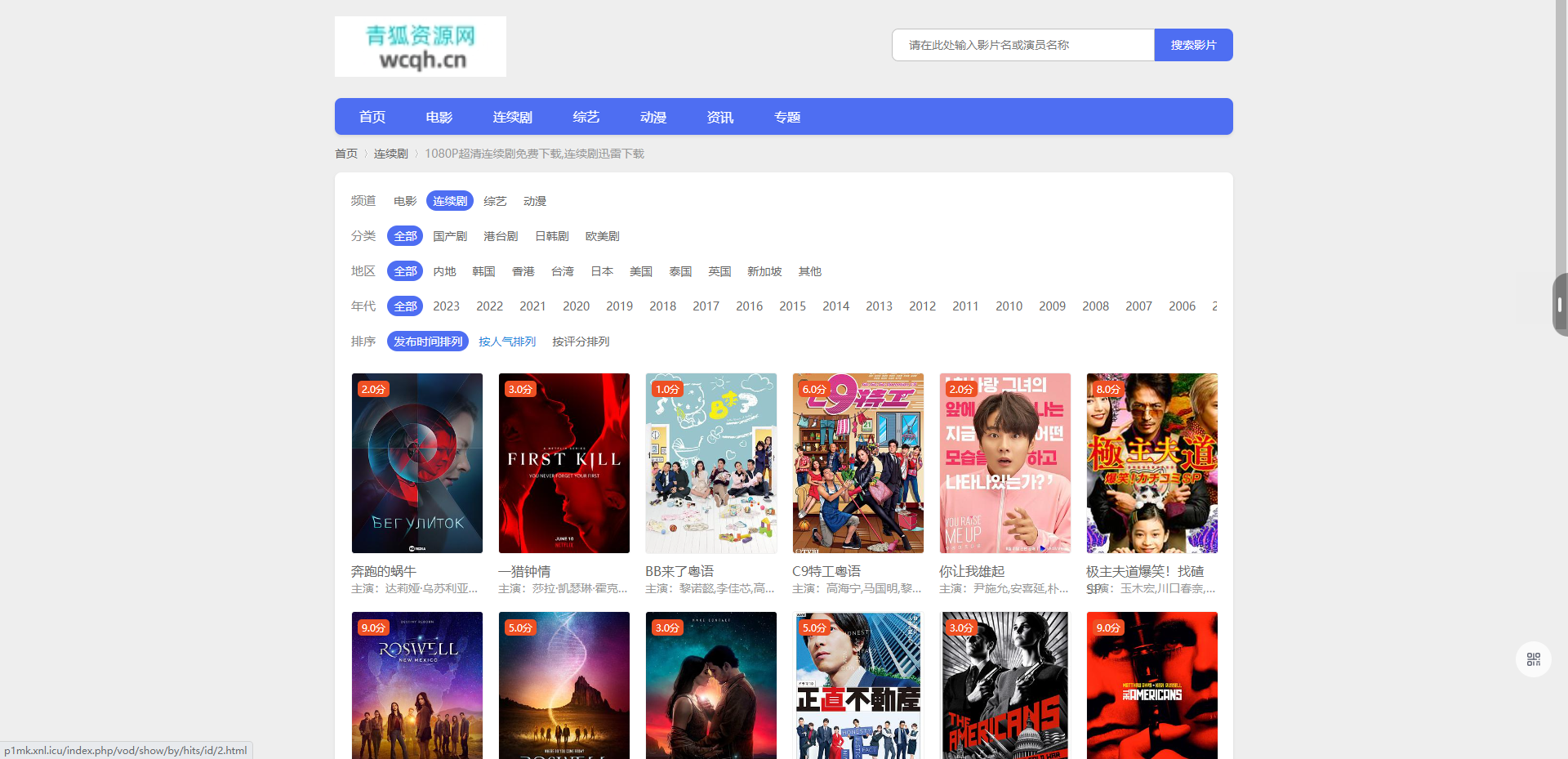Filter by year 2016
1568x759 pixels.
(x=749, y=306)
